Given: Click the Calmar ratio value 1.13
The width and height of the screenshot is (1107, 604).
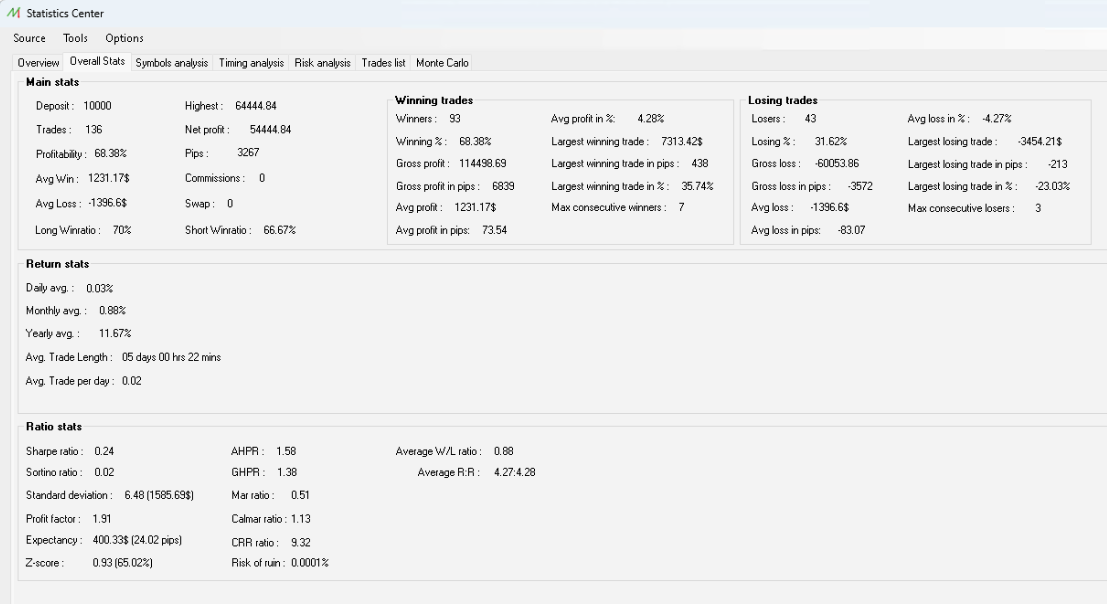Looking at the screenshot, I should (301, 519).
